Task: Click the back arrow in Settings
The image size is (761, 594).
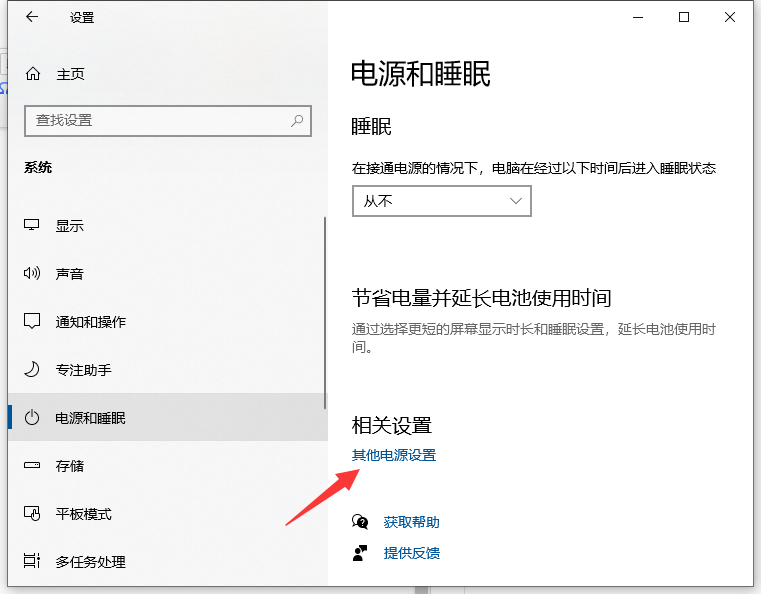Action: (x=32, y=17)
